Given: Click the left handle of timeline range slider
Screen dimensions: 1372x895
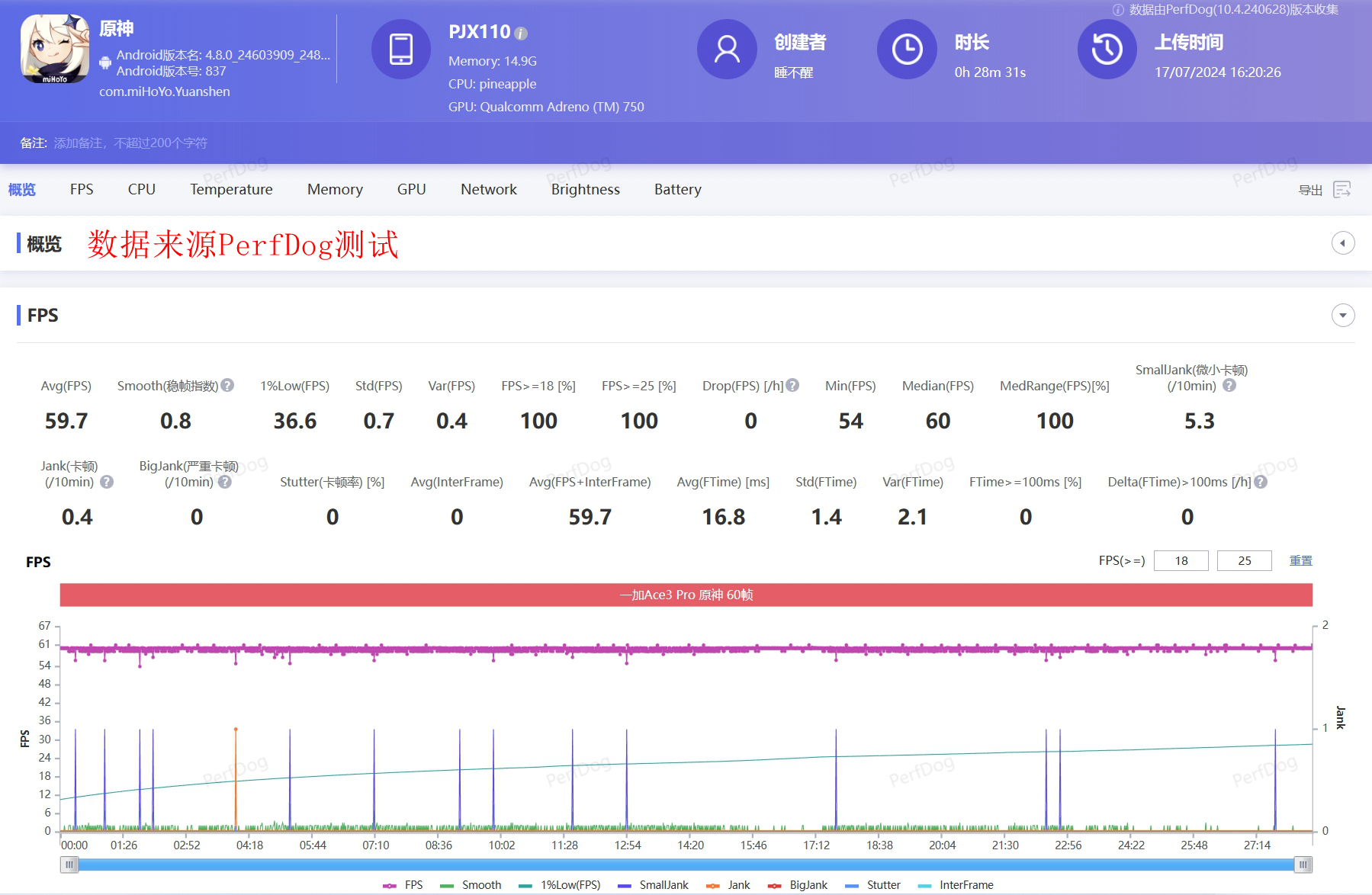Looking at the screenshot, I should click(69, 865).
